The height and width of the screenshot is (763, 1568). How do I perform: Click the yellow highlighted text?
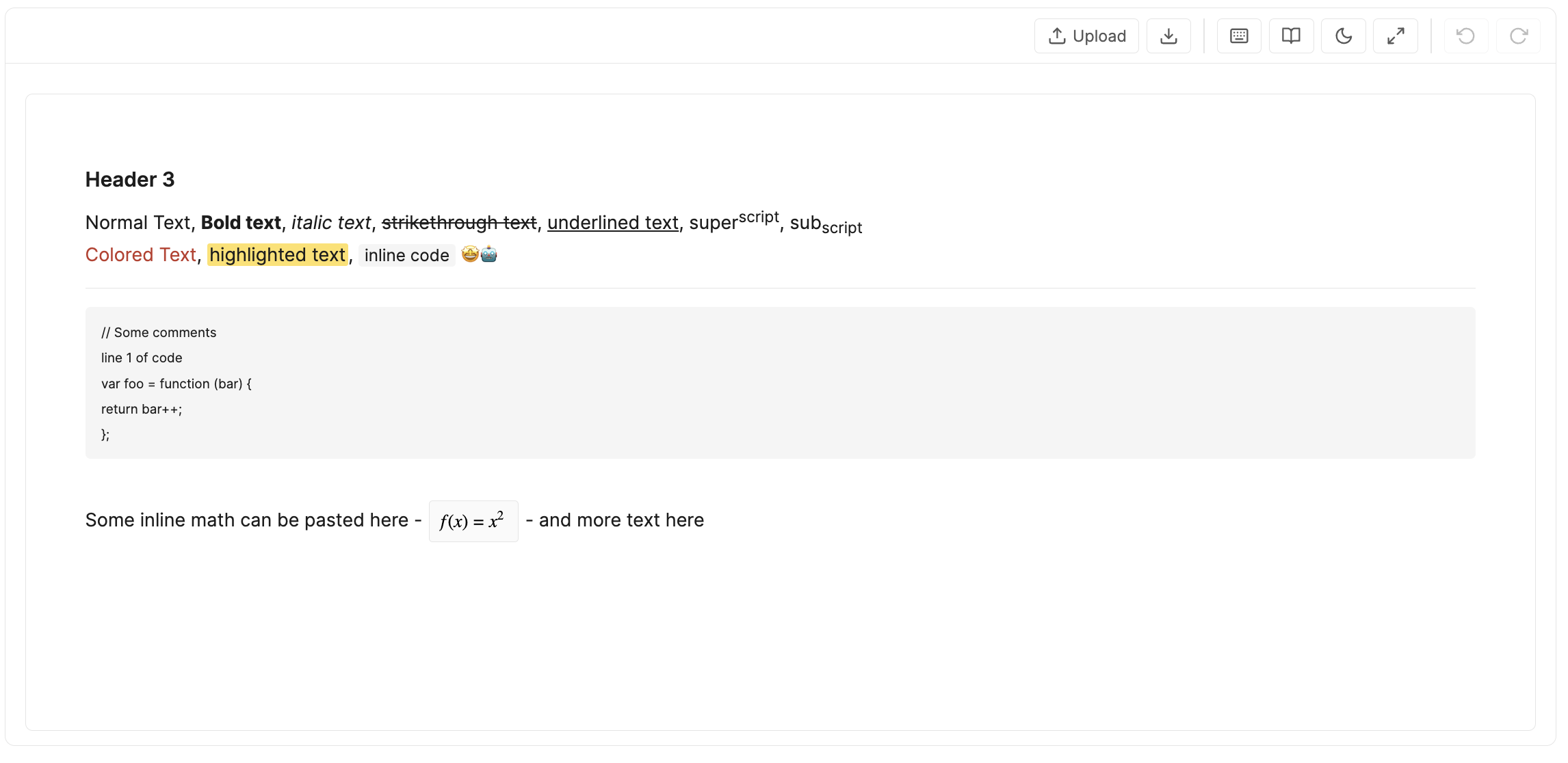278,255
